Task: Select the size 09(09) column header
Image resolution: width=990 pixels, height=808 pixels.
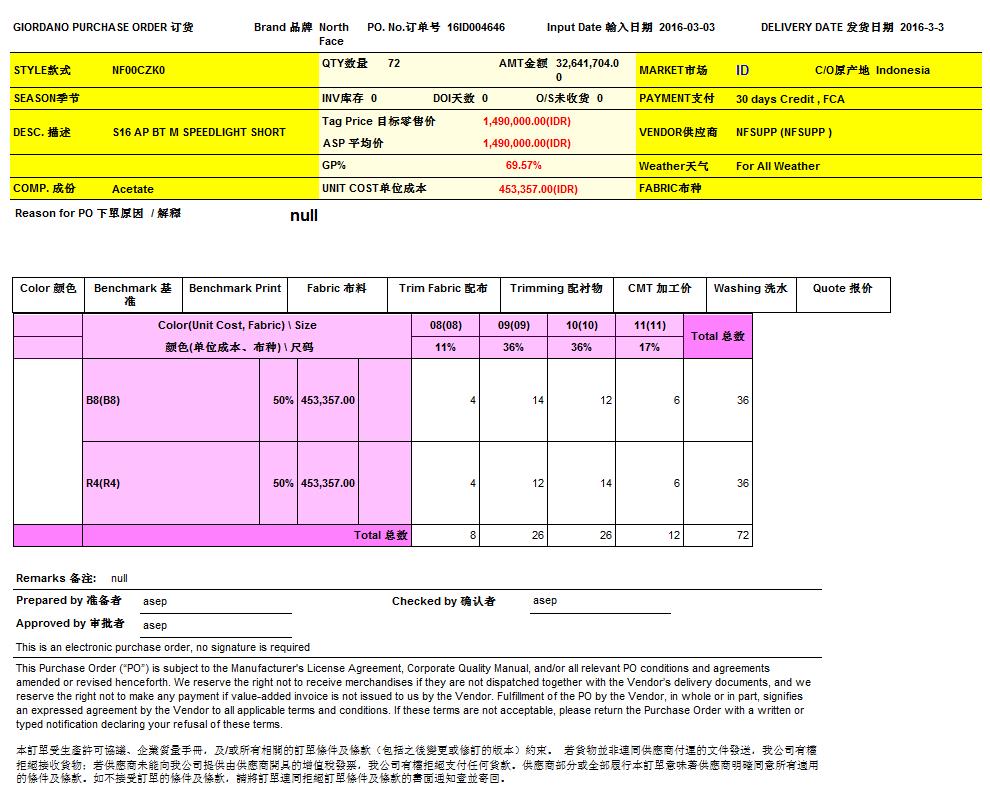Action: [513, 325]
